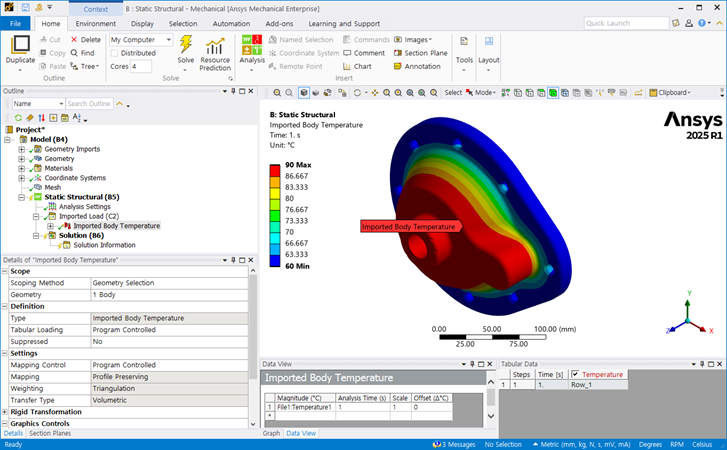Open the Add-ons ribbon tab
Viewport: 727px width, 450px height.
click(279, 24)
